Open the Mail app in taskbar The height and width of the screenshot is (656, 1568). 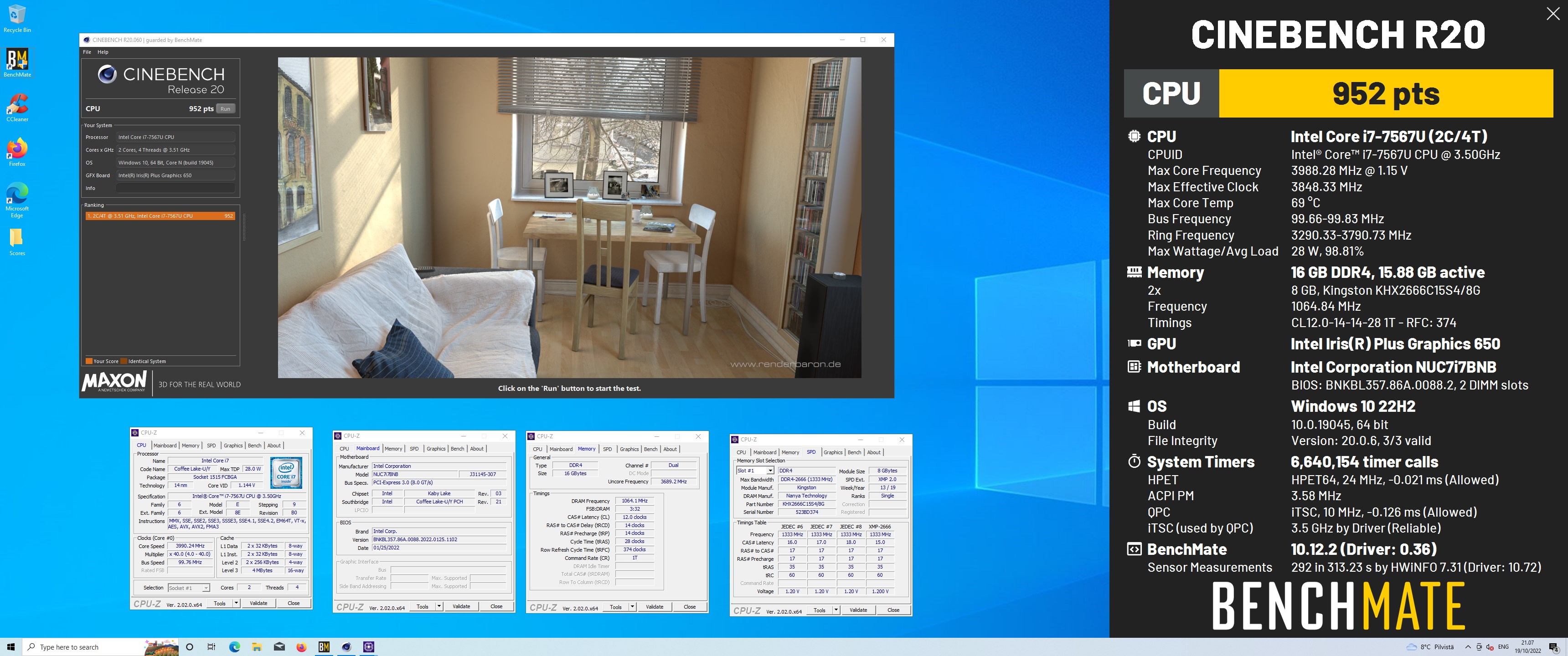279,647
